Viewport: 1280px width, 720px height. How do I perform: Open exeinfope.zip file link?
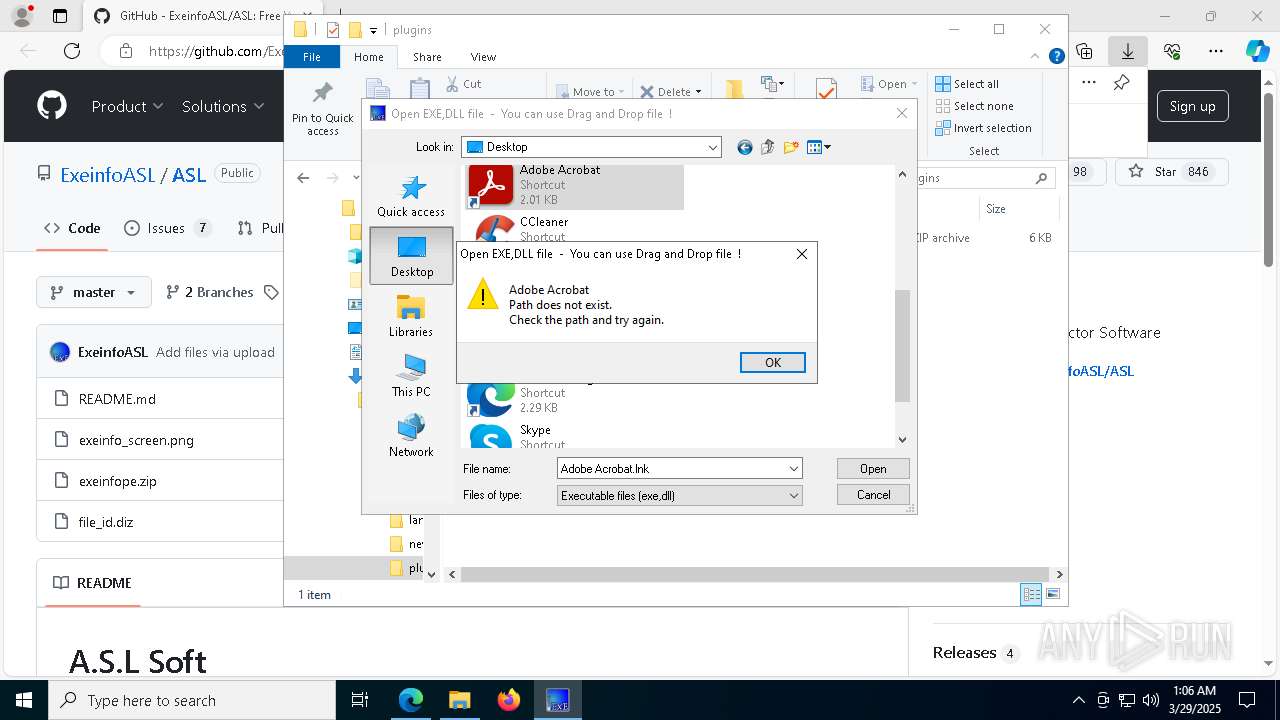pyautogui.click(x=117, y=481)
